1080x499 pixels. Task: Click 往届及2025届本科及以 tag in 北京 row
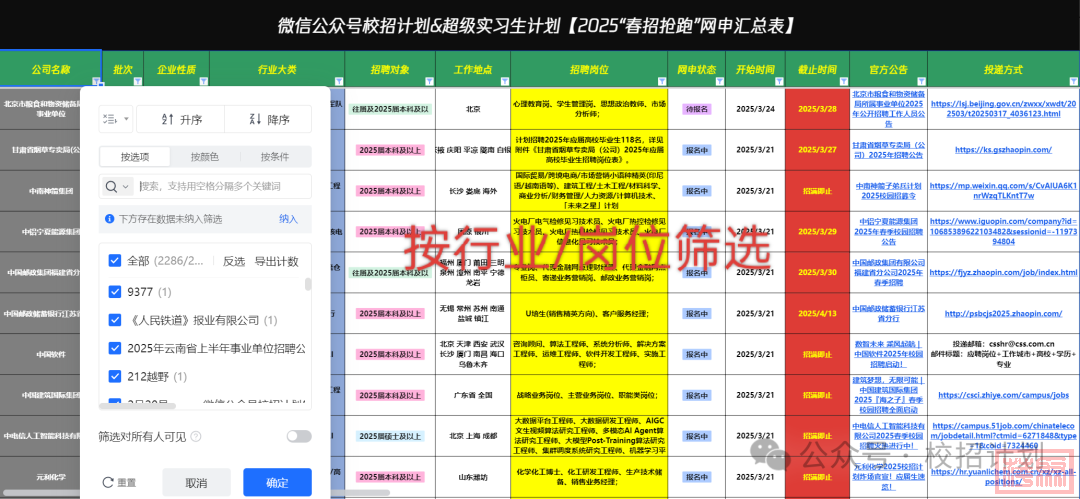click(389, 109)
